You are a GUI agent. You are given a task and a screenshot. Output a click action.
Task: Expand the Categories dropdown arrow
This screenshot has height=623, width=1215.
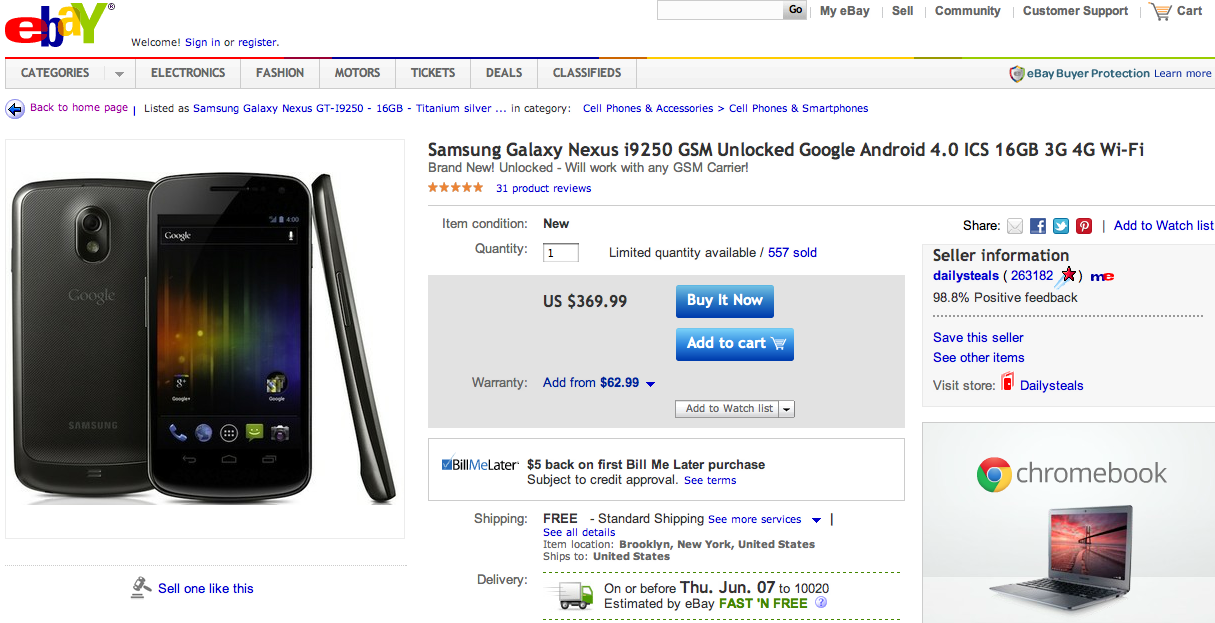(119, 74)
